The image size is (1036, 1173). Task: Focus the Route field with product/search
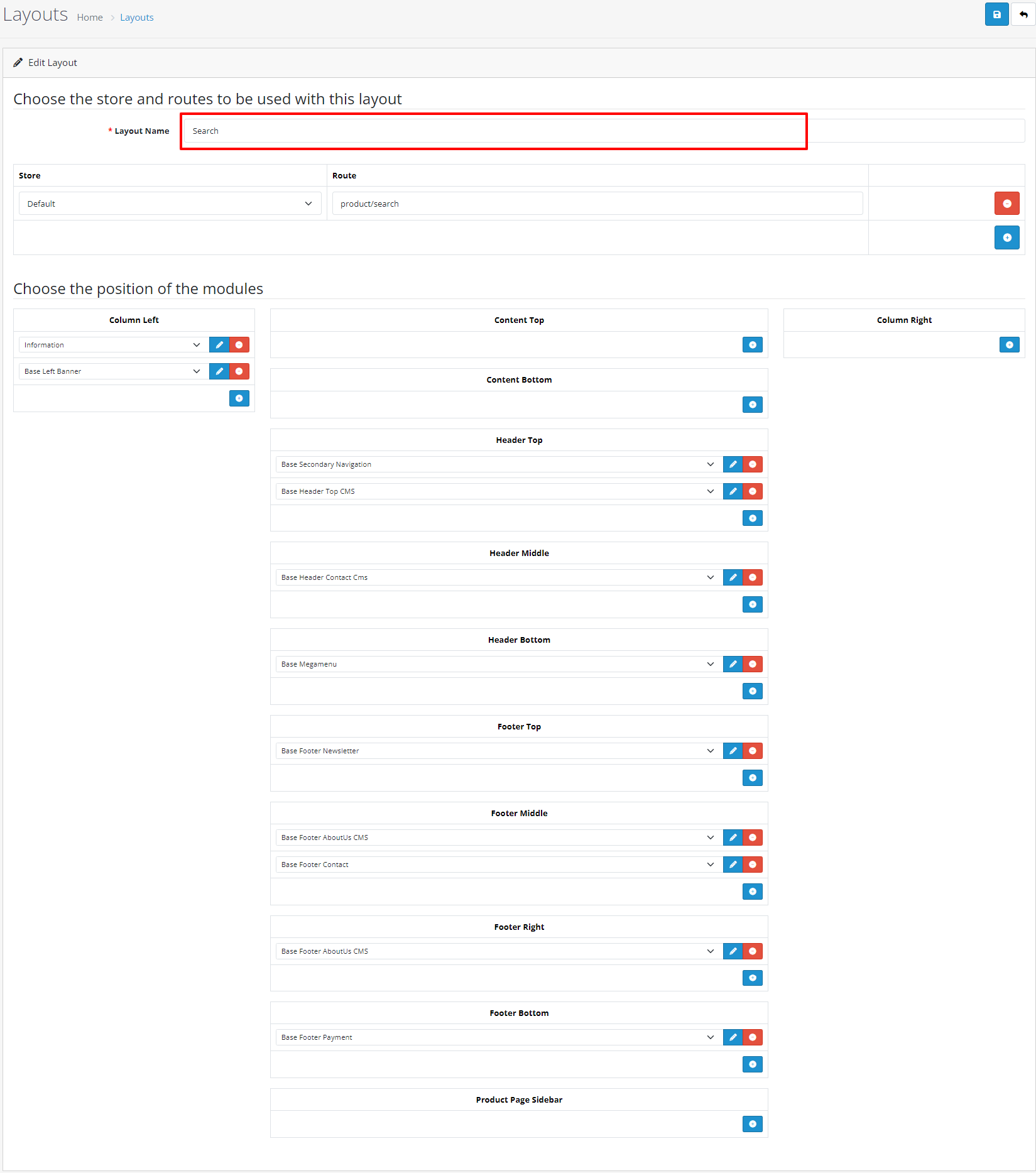(597, 204)
